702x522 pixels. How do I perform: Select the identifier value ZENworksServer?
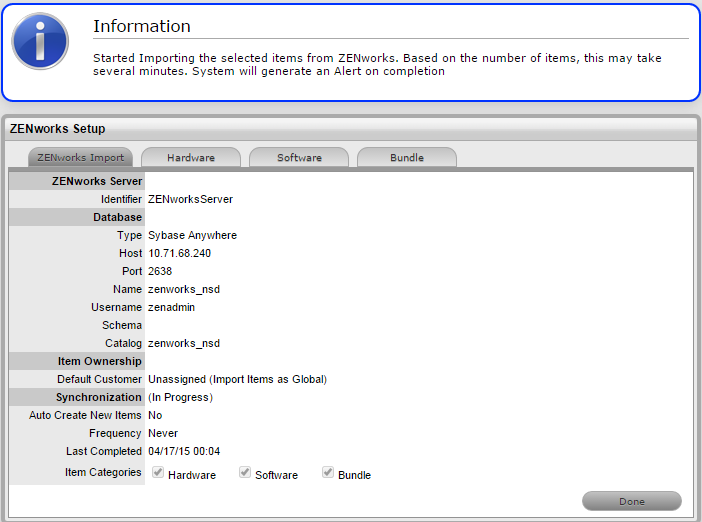(x=190, y=199)
